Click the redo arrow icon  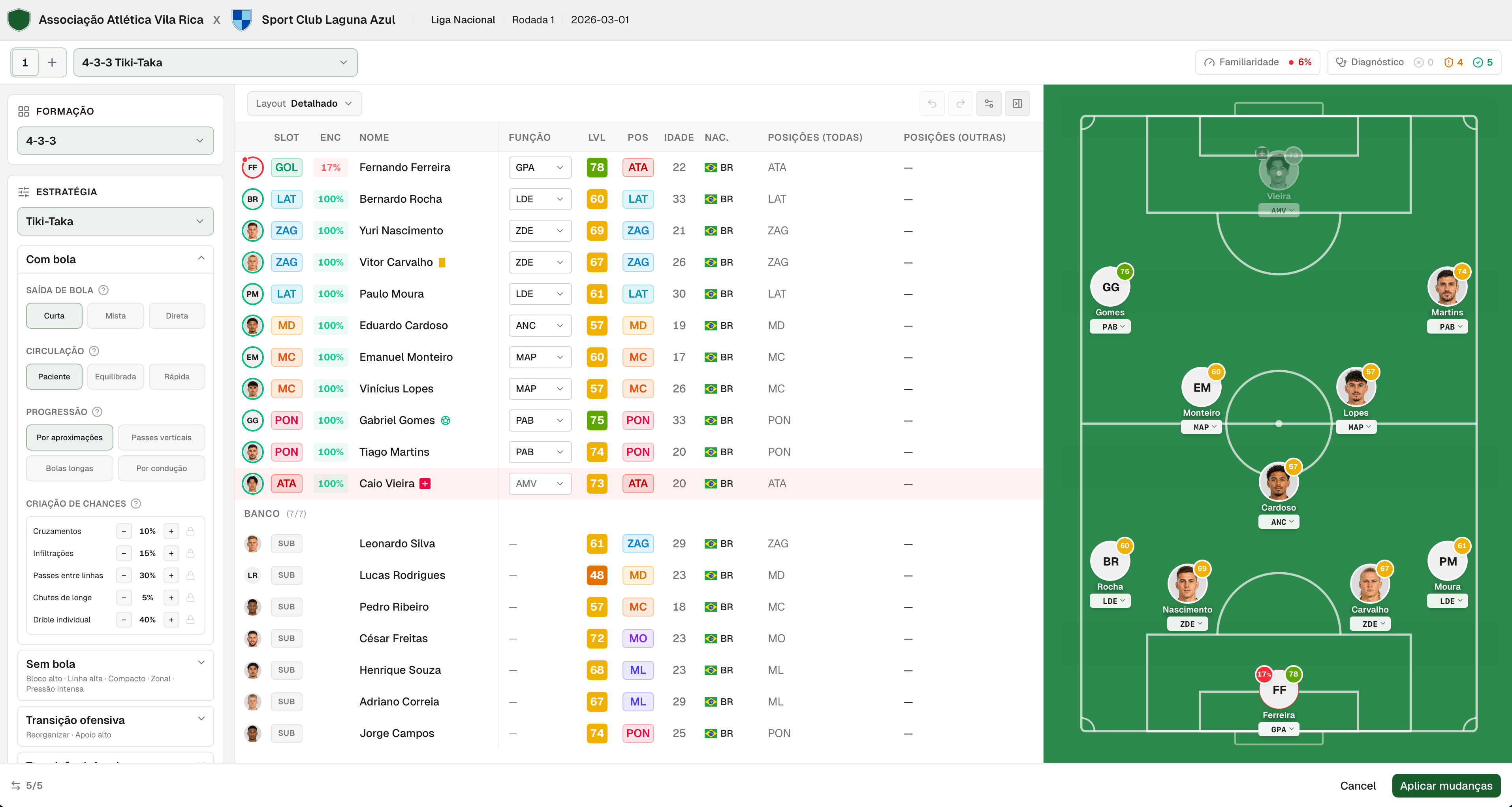960,104
